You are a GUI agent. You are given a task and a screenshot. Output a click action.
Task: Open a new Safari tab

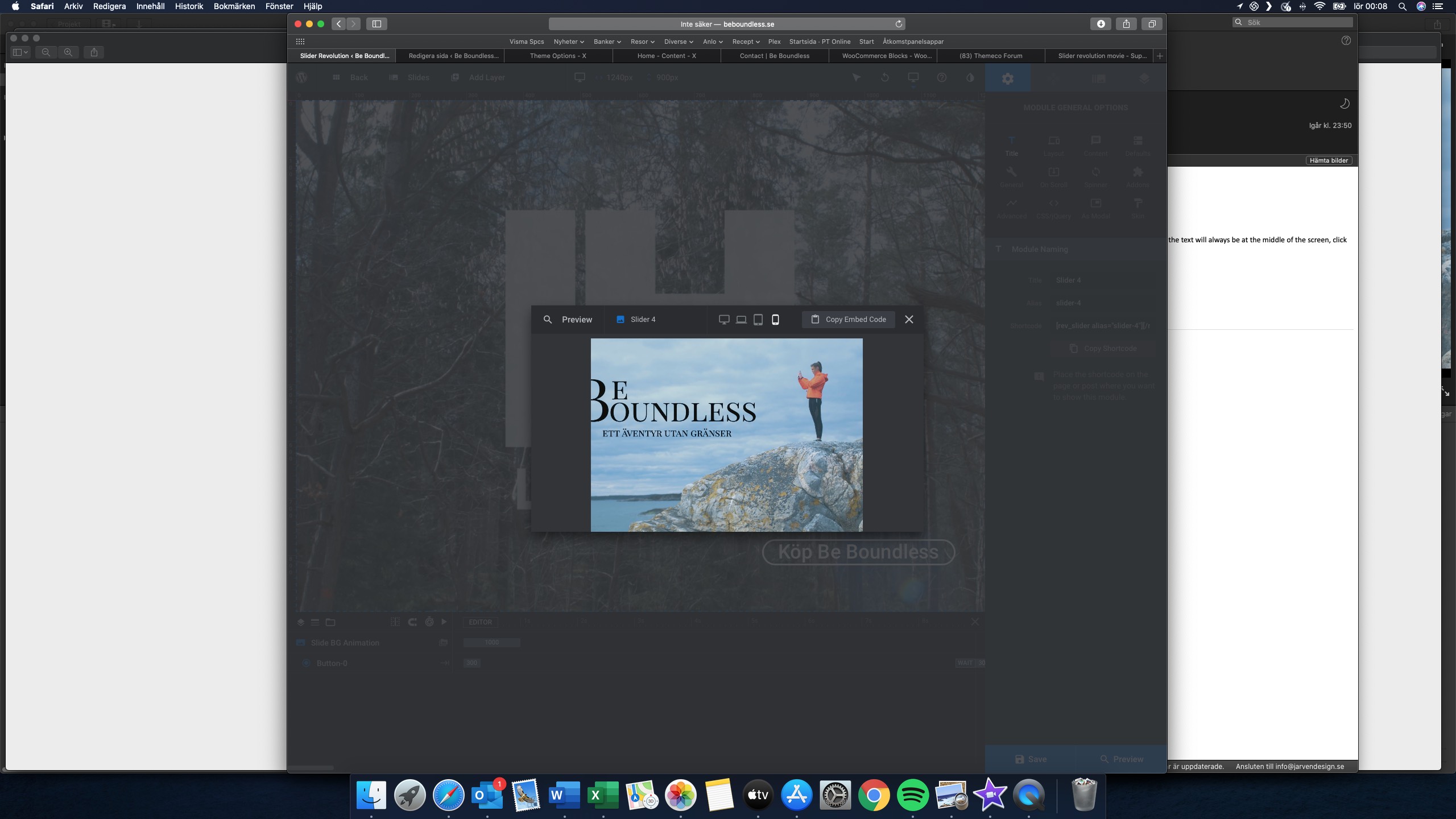pyautogui.click(x=1160, y=56)
